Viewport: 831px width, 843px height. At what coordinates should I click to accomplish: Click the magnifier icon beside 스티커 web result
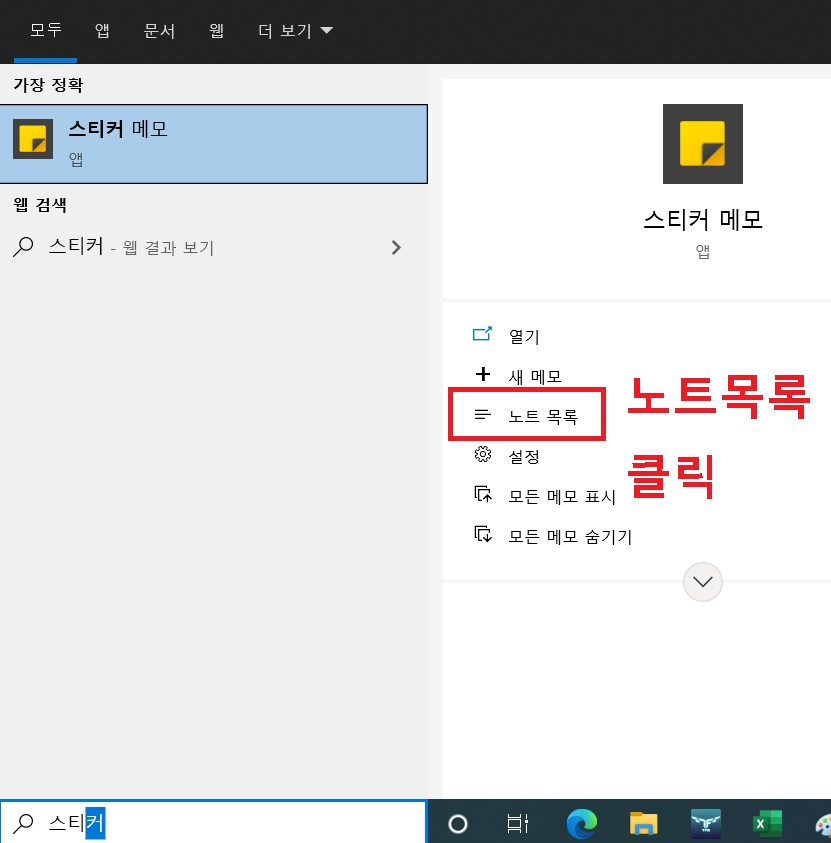tap(23, 247)
